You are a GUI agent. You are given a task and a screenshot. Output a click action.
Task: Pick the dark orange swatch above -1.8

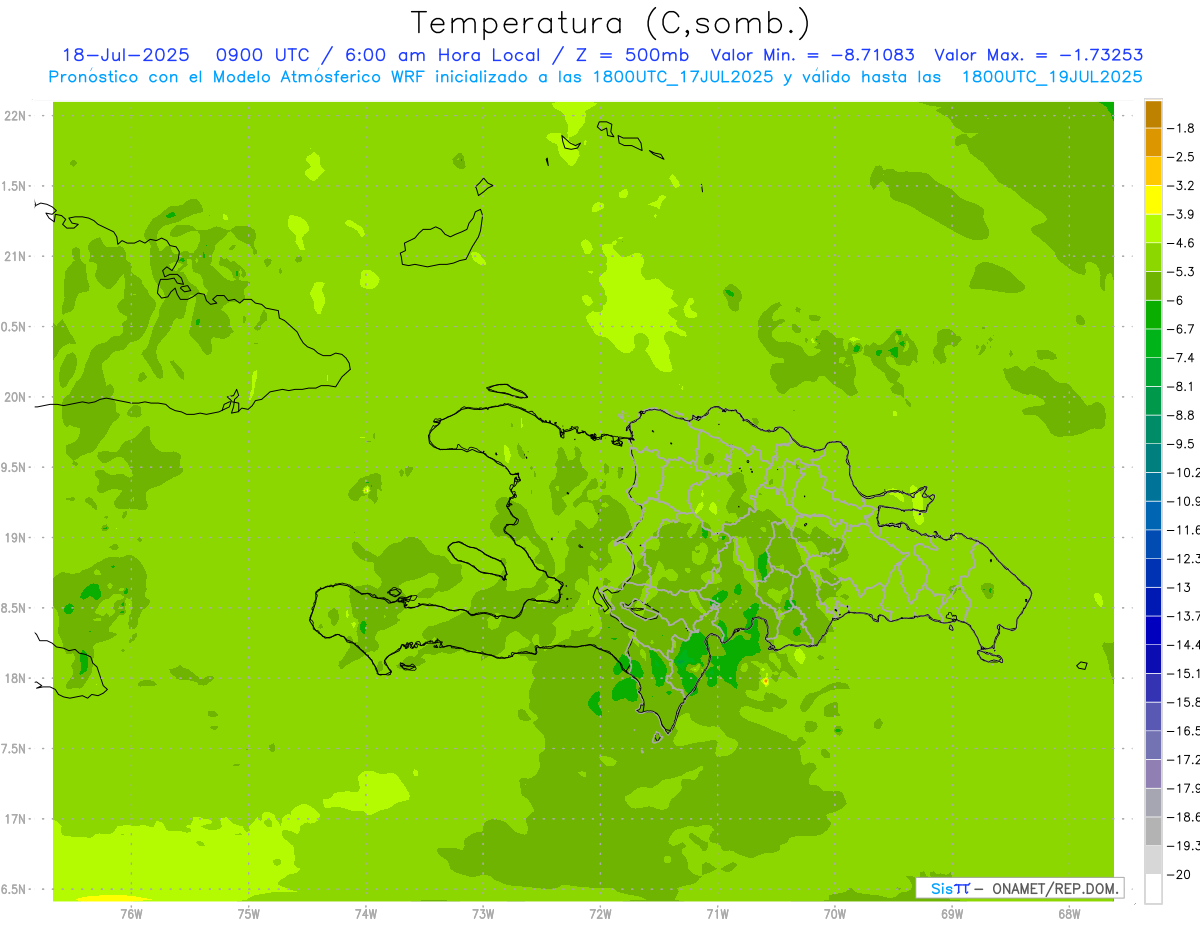click(x=1153, y=114)
